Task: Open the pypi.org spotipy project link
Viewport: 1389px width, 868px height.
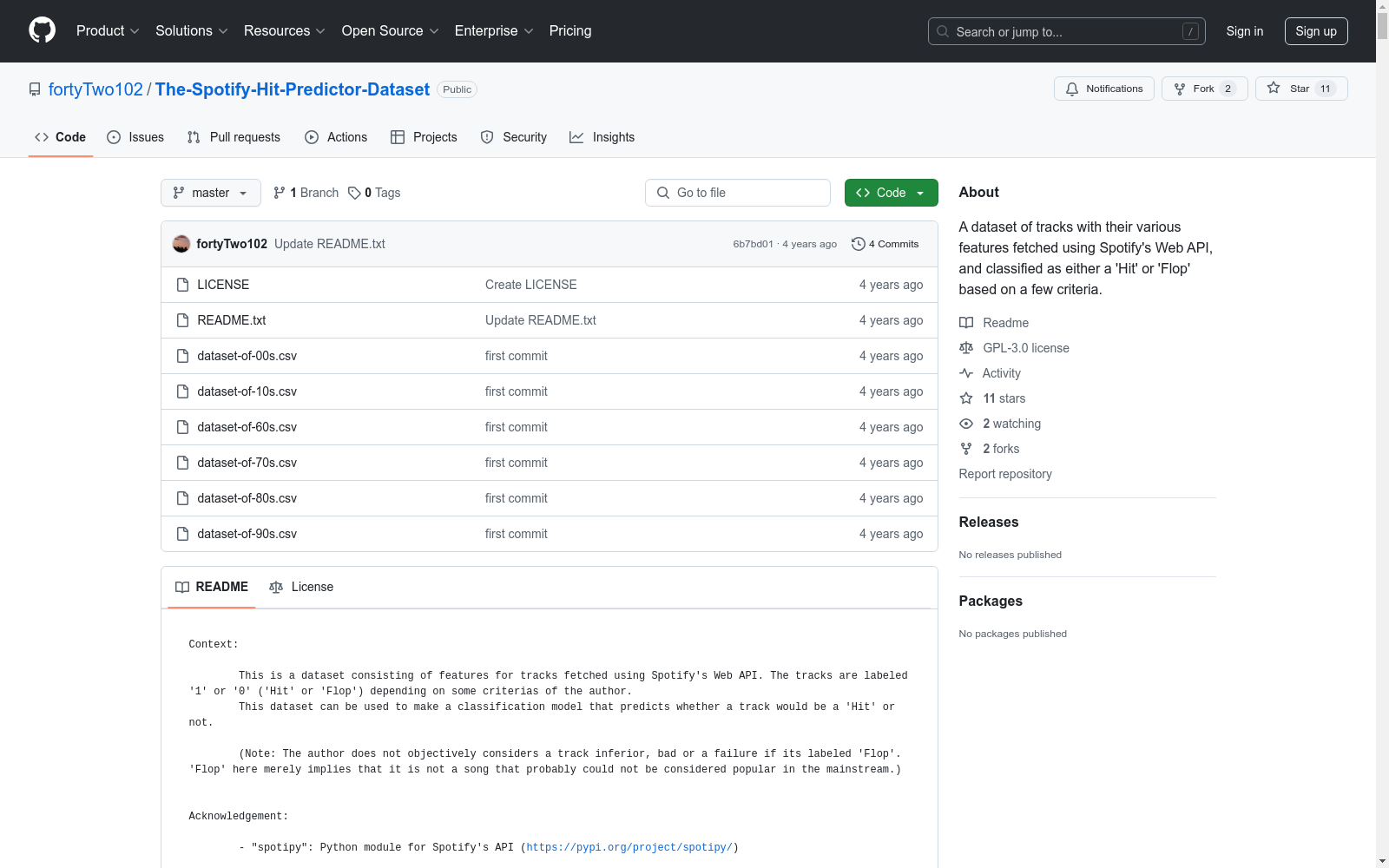Action: point(629,847)
